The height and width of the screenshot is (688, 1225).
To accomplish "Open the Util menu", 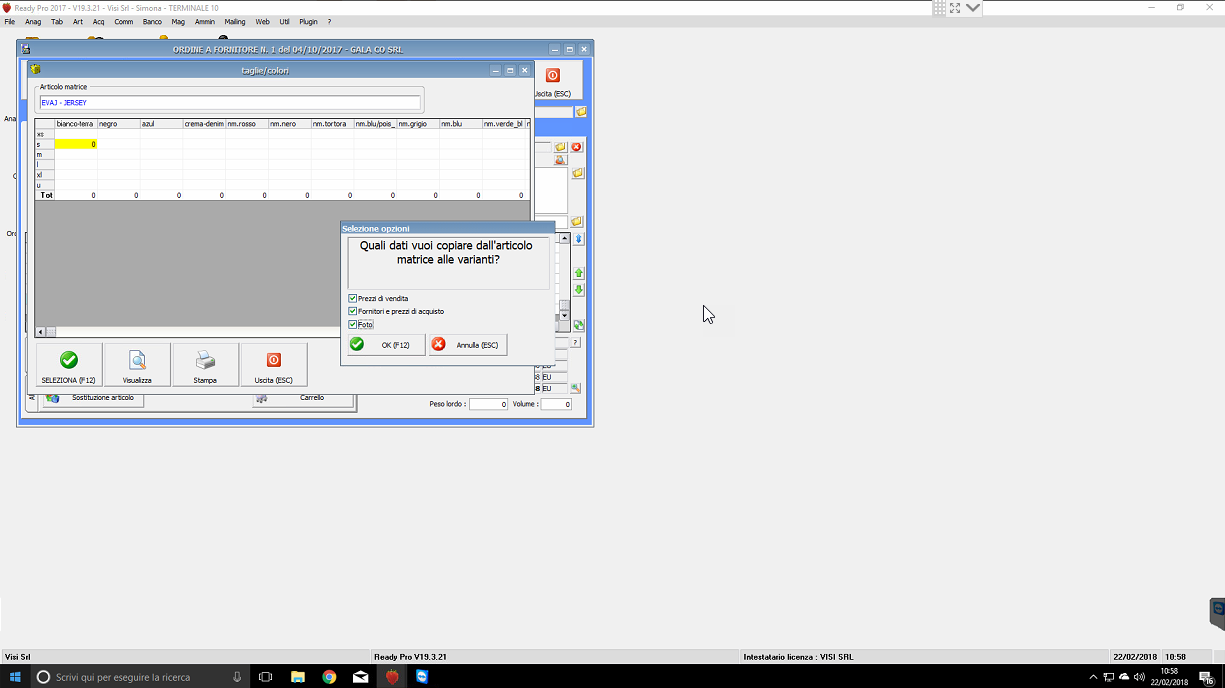I will 285,21.
